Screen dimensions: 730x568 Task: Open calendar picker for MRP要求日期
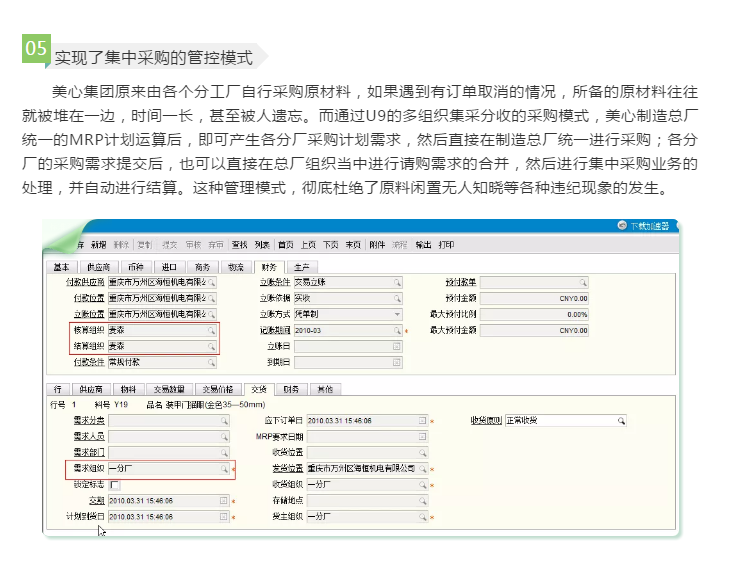[x=422, y=437]
